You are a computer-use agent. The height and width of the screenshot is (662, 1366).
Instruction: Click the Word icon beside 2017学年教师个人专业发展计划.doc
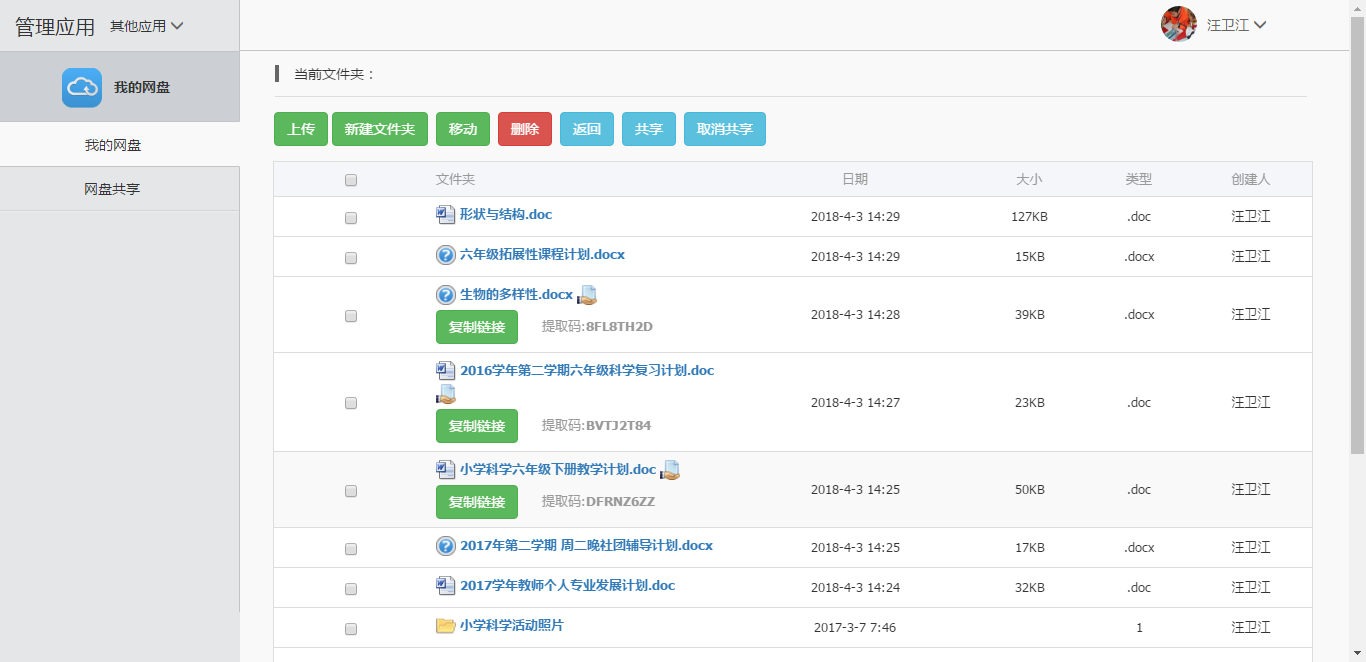446,586
